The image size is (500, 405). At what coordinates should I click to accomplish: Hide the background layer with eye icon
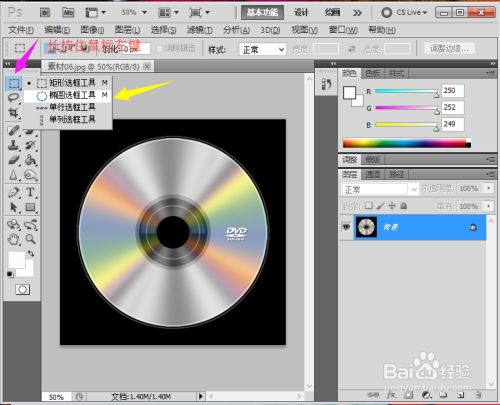pyautogui.click(x=346, y=227)
